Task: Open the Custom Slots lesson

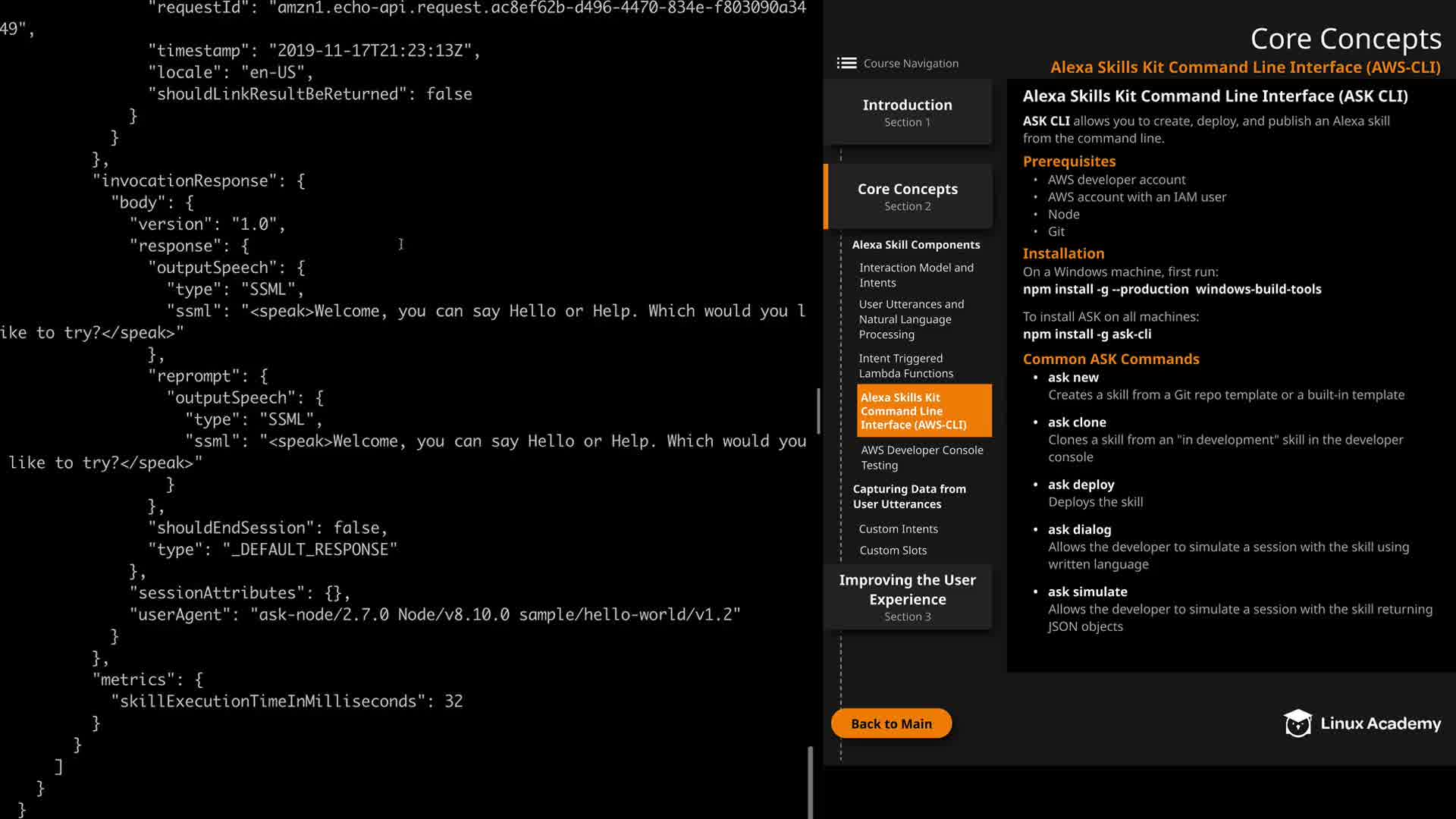Action: [893, 551]
